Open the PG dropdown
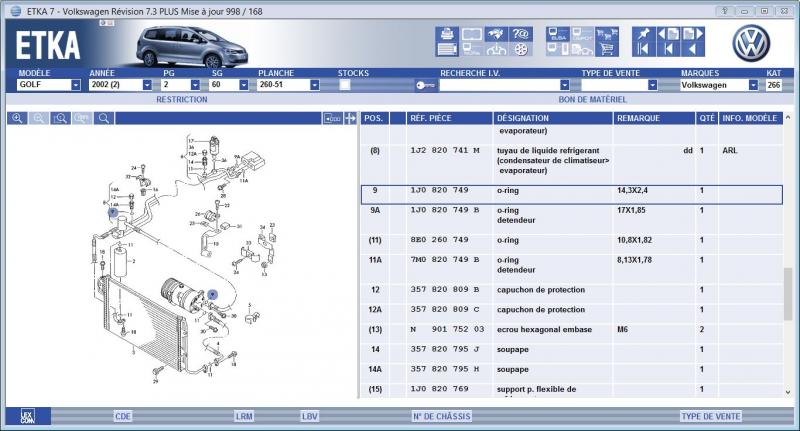The image size is (800, 431). 195,85
